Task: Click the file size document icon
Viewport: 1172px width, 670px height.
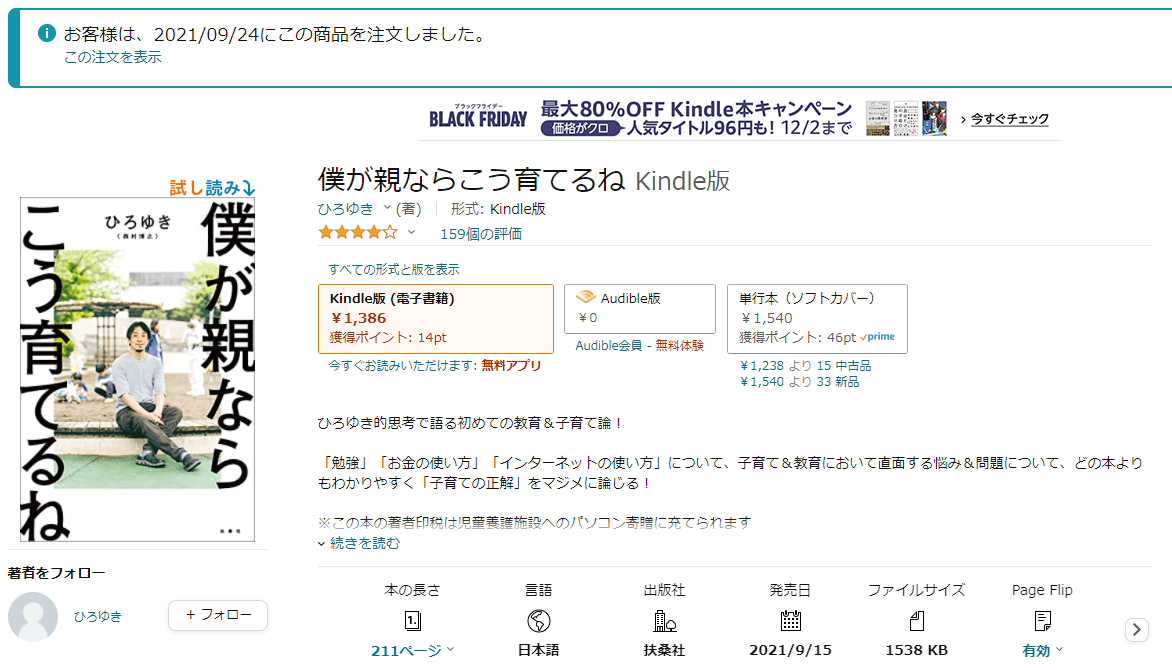Action: coord(917,621)
